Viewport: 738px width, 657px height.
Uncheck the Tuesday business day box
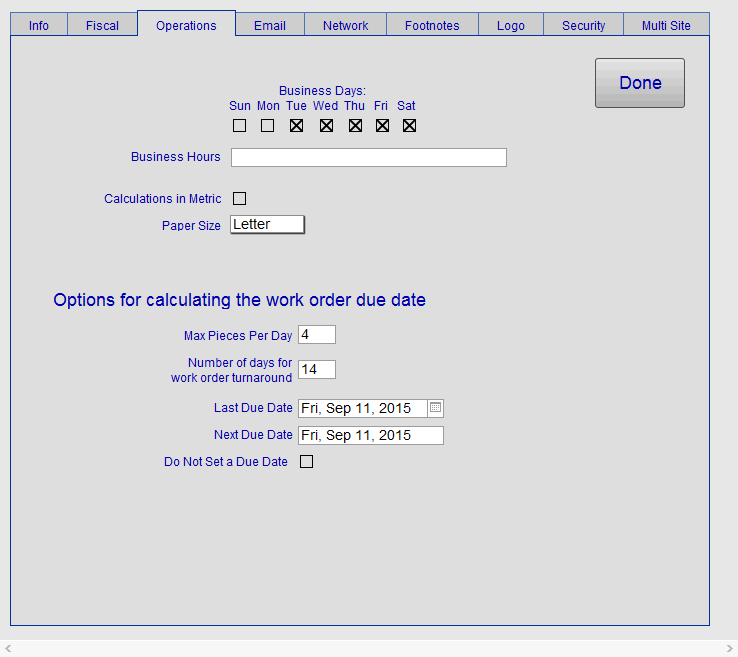(296, 126)
